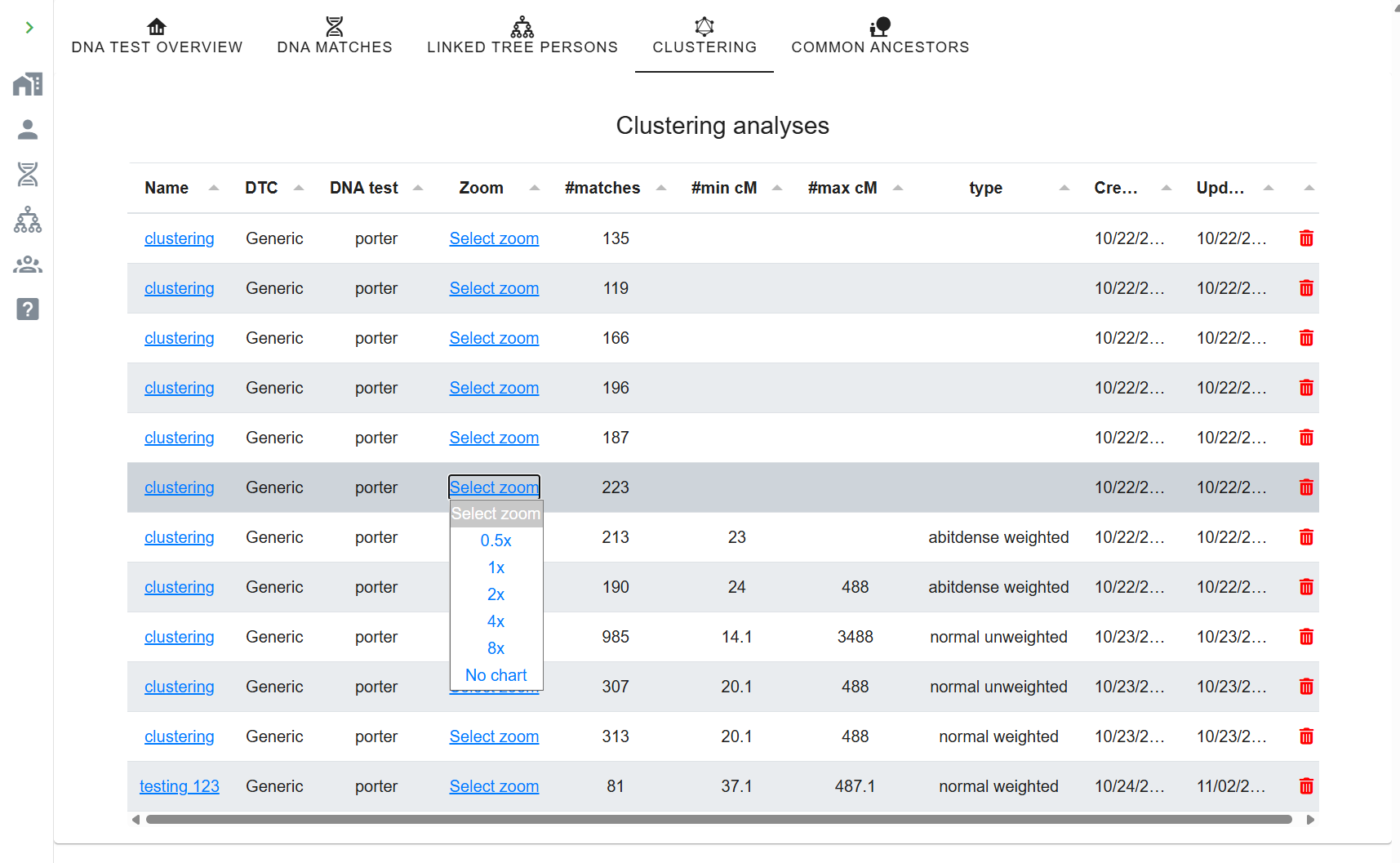Choose 8x zoom from the dropdown
The image size is (1400, 863).
click(x=496, y=648)
